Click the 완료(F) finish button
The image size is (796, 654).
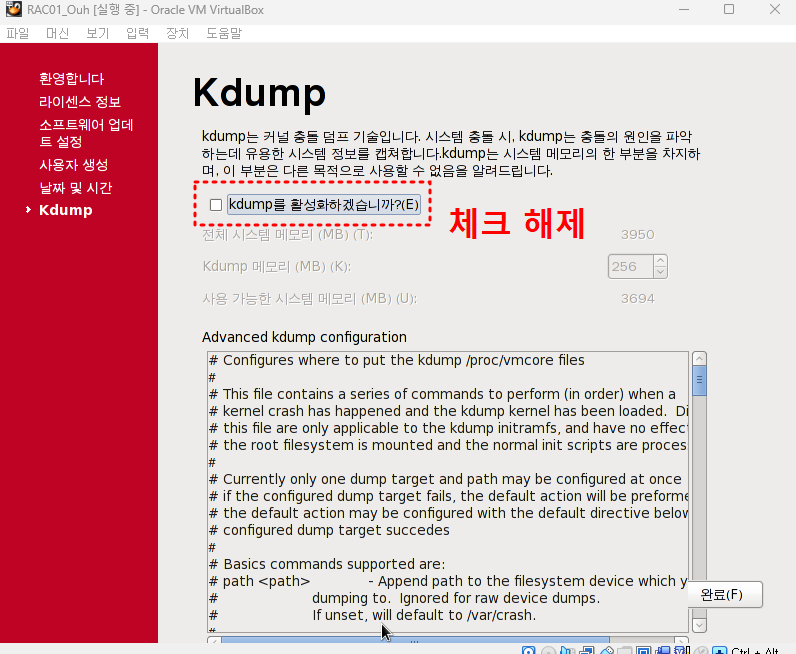[x=725, y=594]
